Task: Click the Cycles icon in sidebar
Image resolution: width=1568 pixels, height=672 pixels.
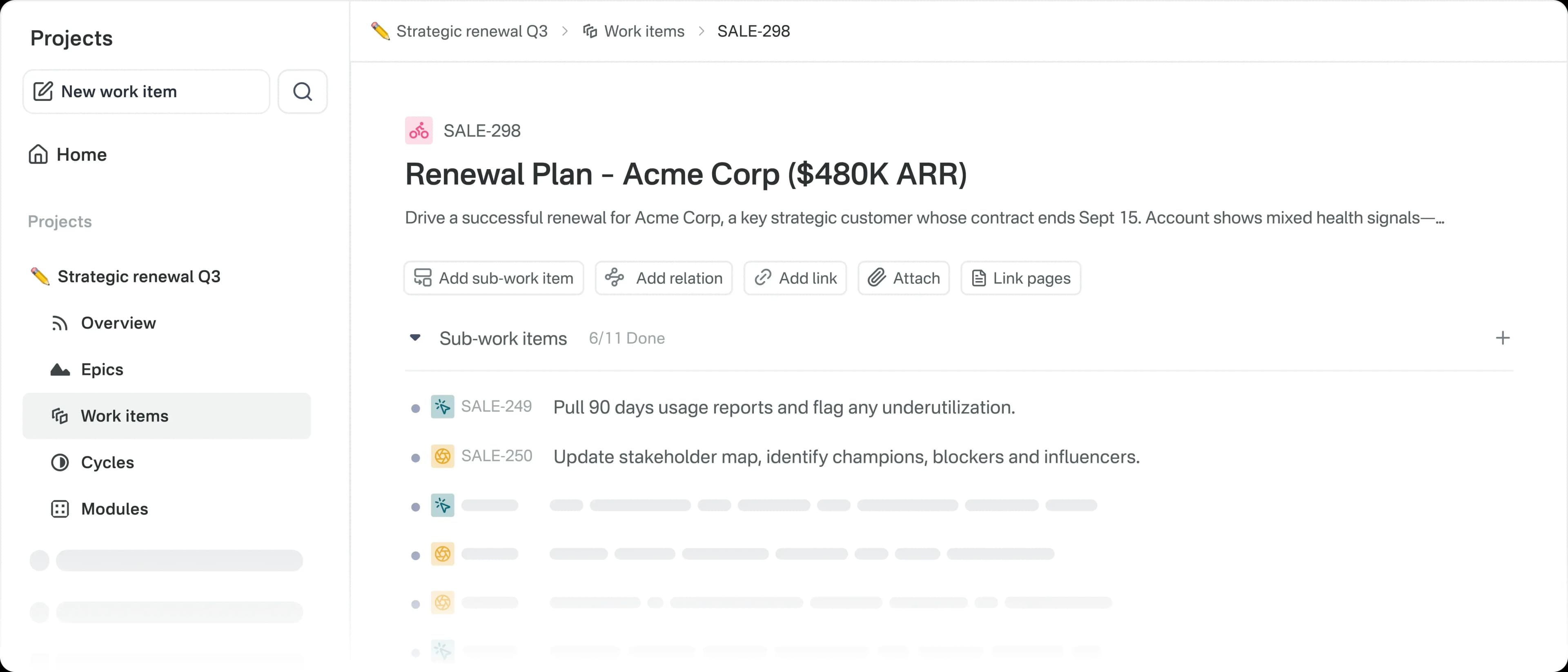Action: pyautogui.click(x=60, y=462)
